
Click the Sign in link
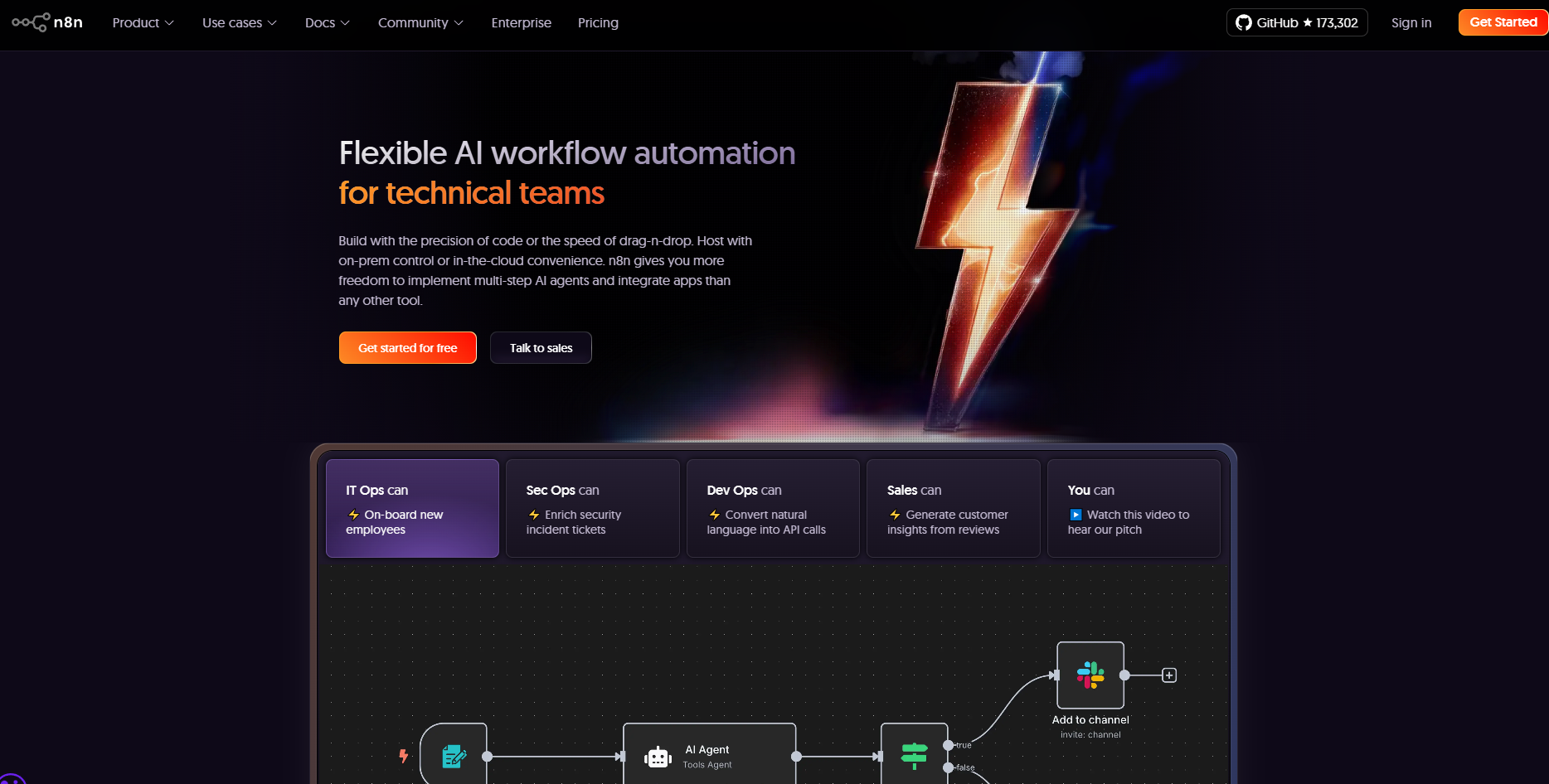point(1411,22)
